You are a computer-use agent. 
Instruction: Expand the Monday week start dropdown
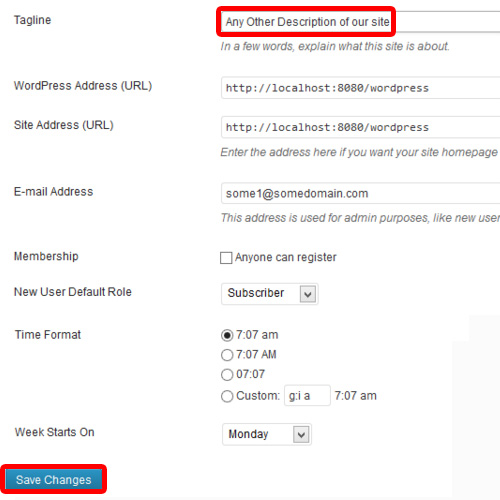click(267, 434)
